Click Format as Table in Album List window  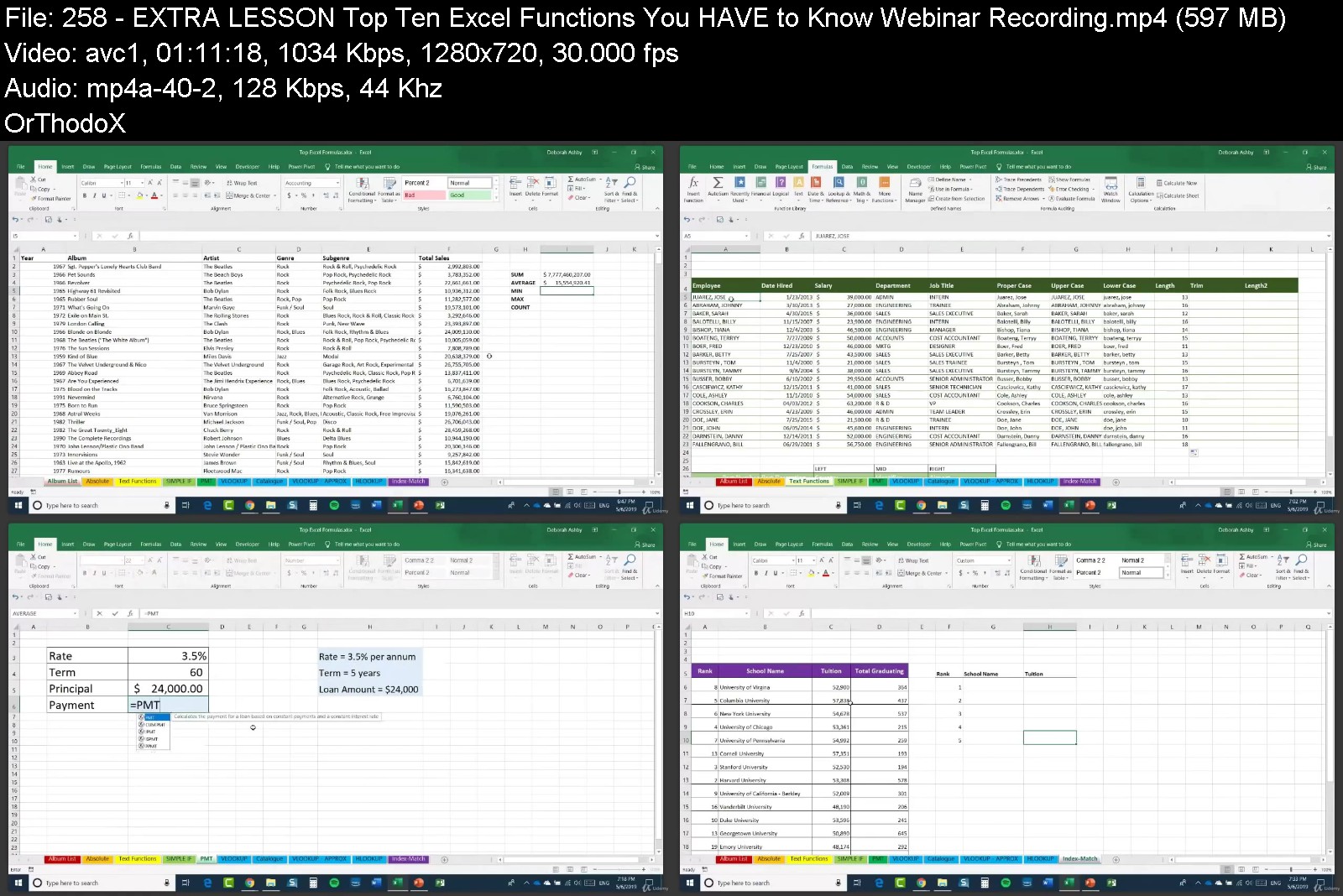coord(389,190)
